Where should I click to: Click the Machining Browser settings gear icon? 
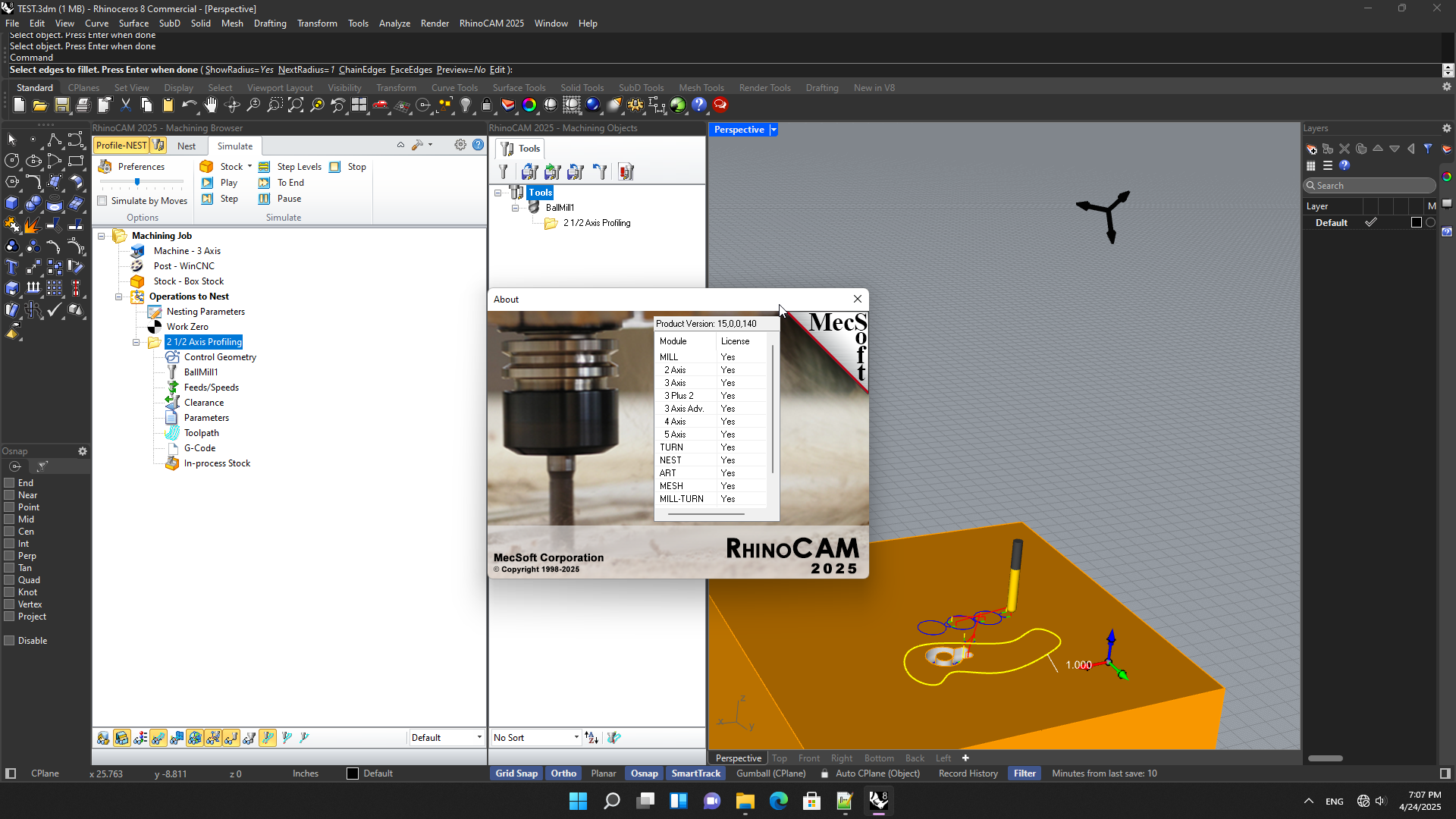[x=460, y=145]
